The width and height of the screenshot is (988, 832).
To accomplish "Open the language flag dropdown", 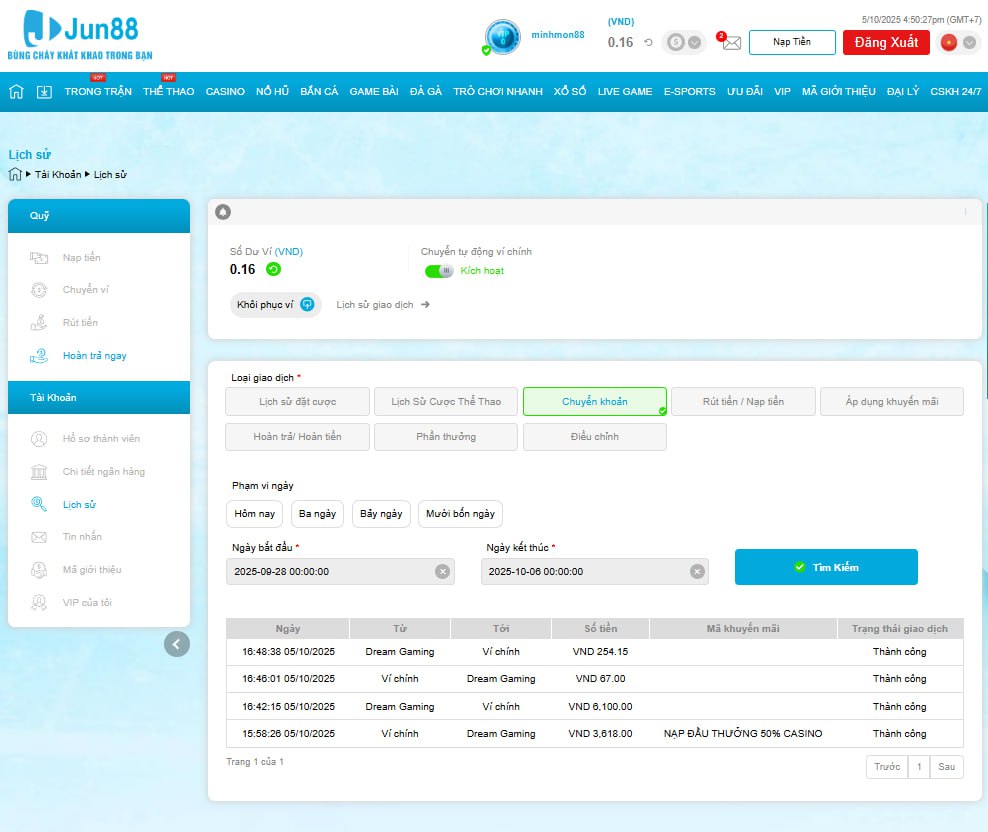I will pos(958,42).
